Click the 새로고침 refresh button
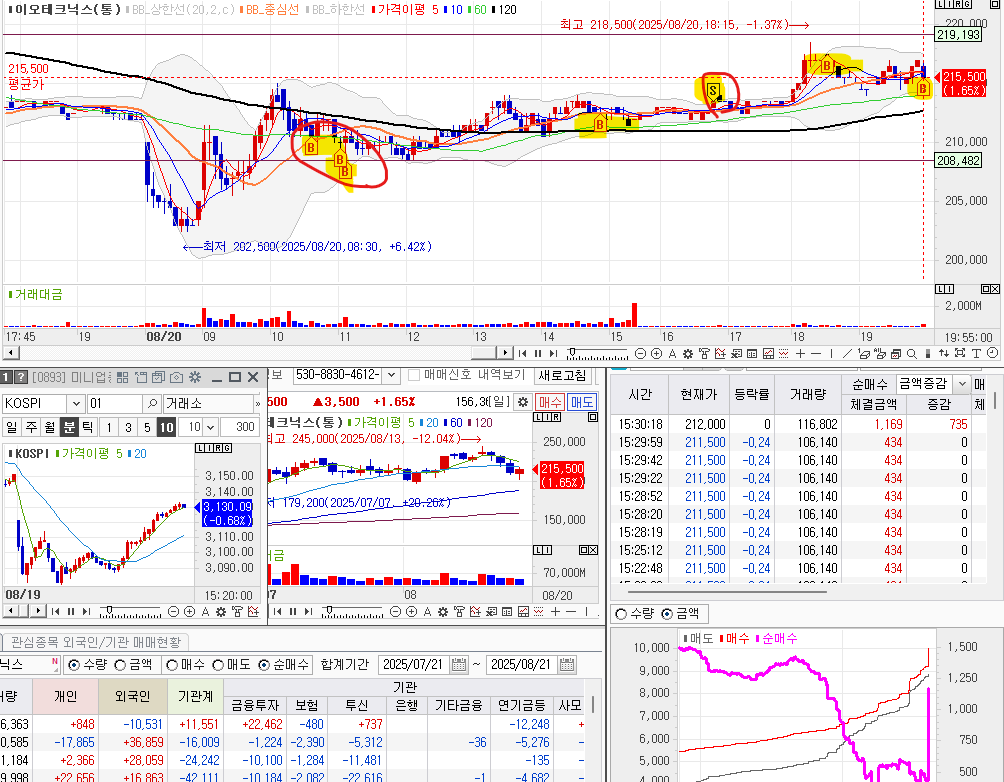 (562, 375)
